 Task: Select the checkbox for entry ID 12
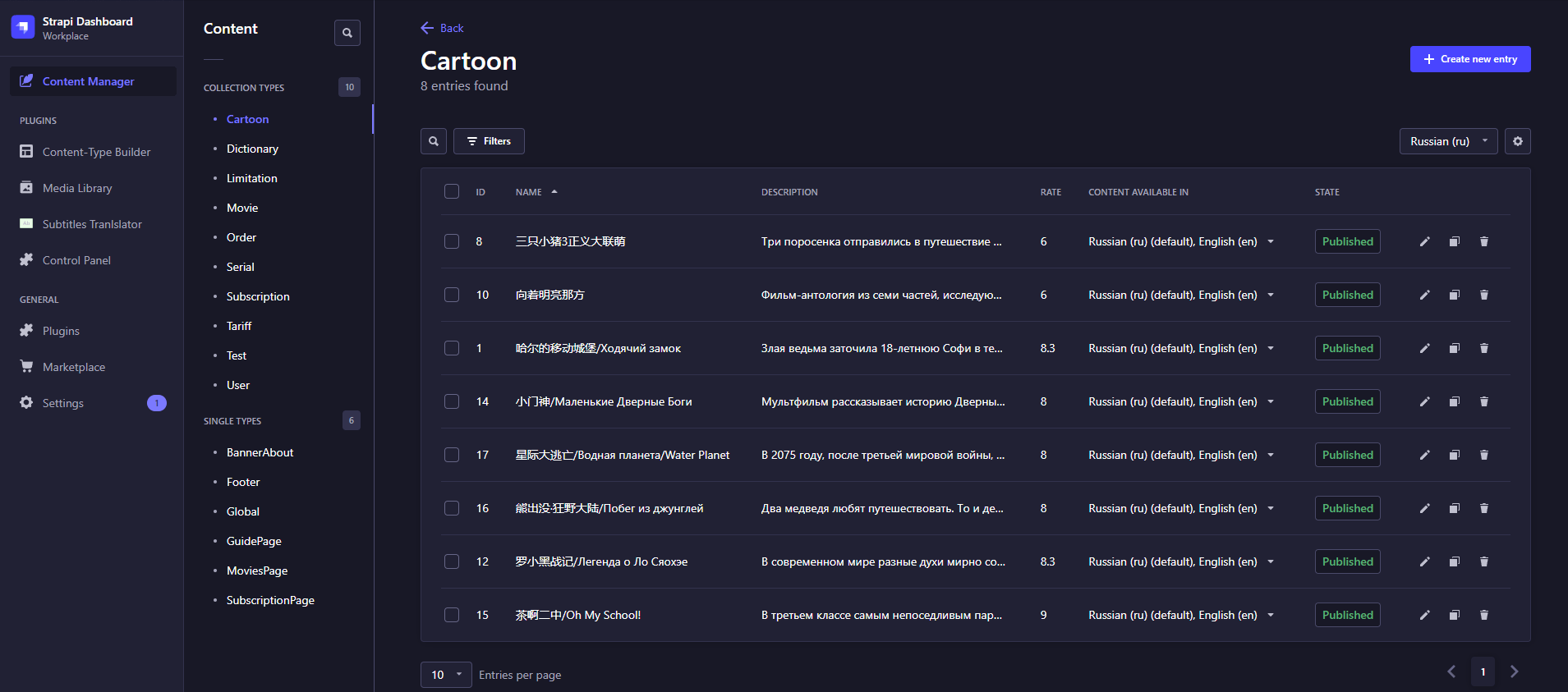click(x=452, y=561)
